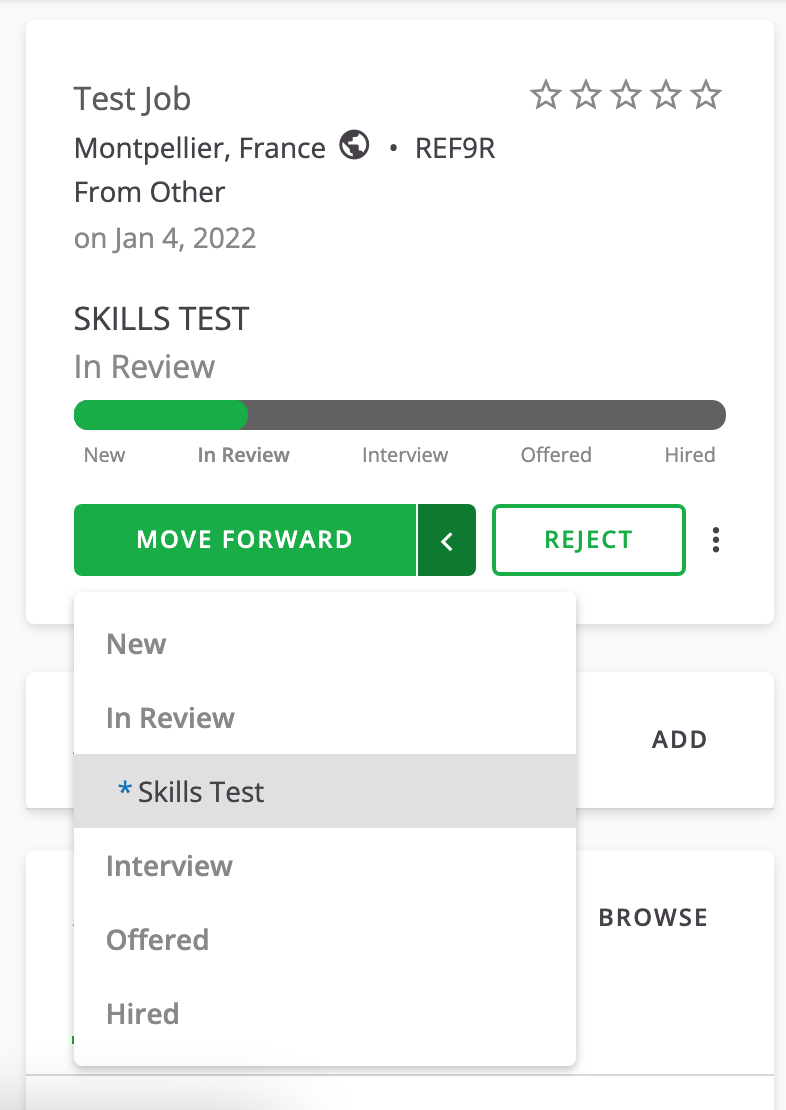Click the BROWSE button

tap(653, 917)
